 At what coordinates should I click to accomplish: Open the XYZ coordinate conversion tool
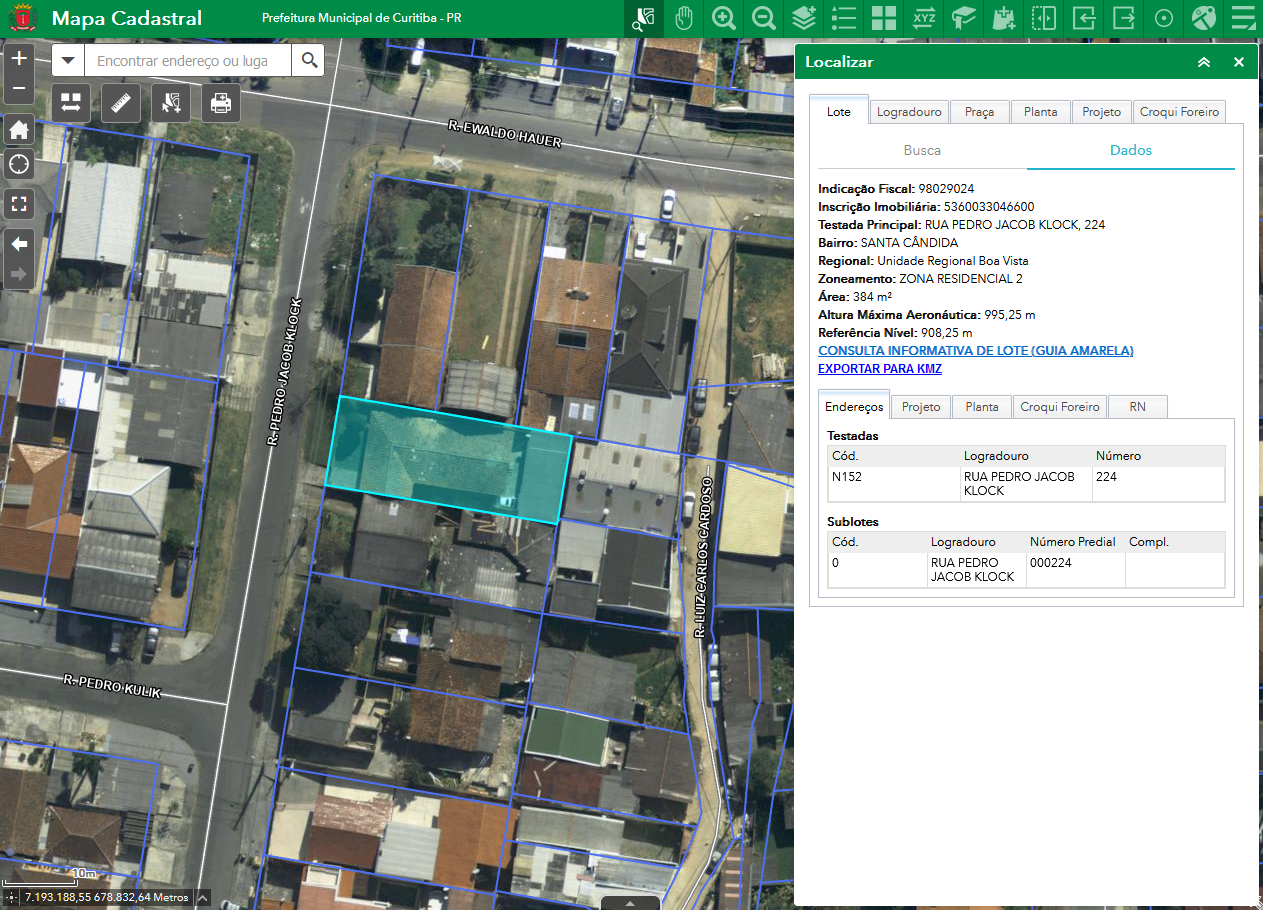coord(924,19)
